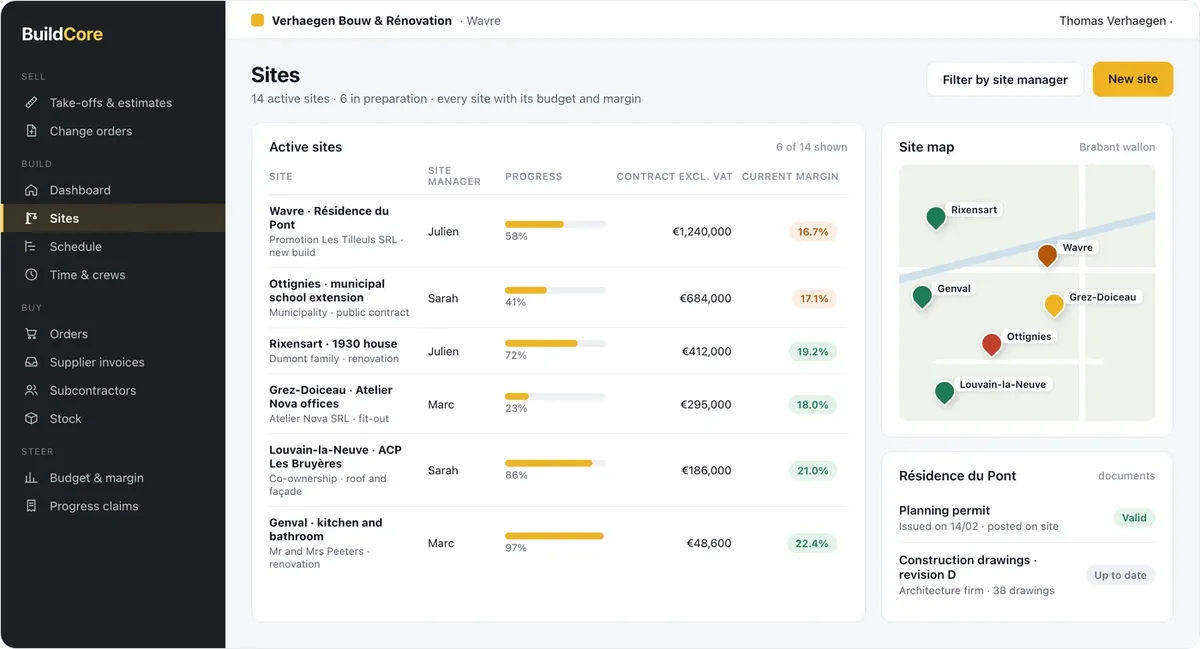
Task: Click the Valid status badge
Action: (1134, 518)
